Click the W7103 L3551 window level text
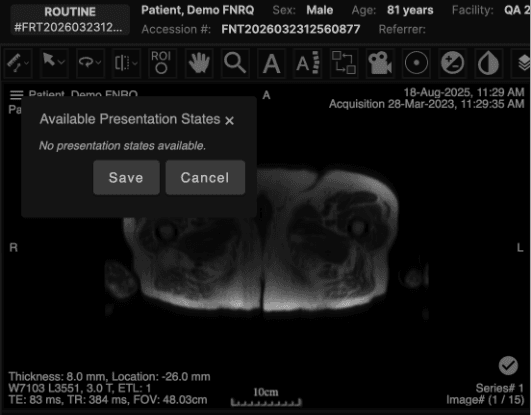531x415 pixels. (x=80, y=388)
